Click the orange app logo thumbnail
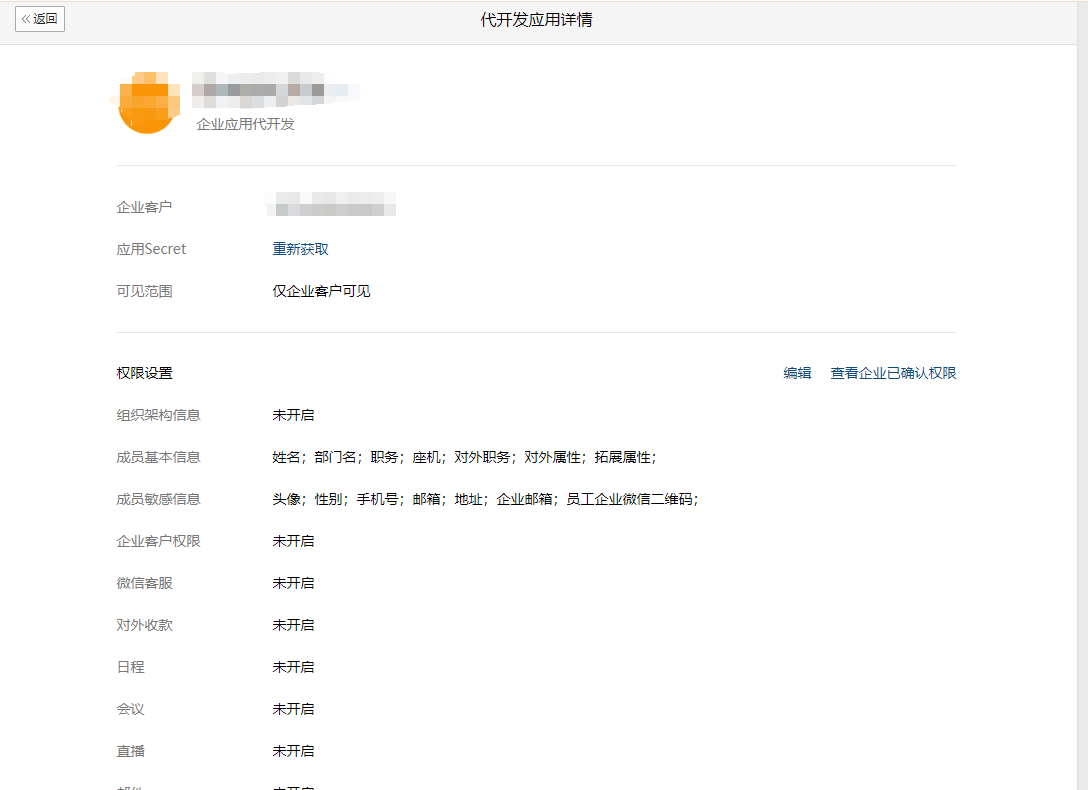 click(147, 103)
